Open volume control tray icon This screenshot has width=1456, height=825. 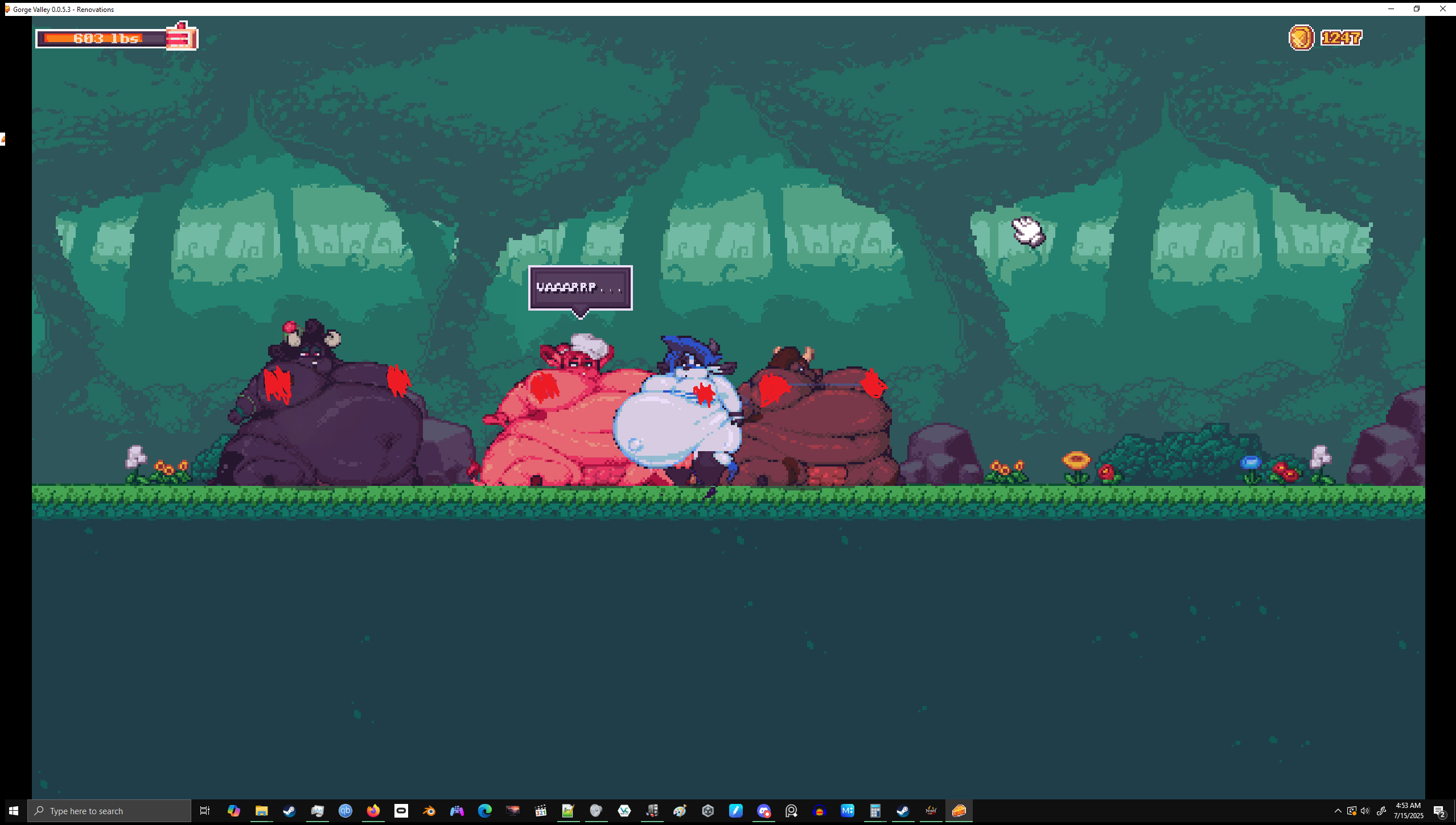point(1365,811)
